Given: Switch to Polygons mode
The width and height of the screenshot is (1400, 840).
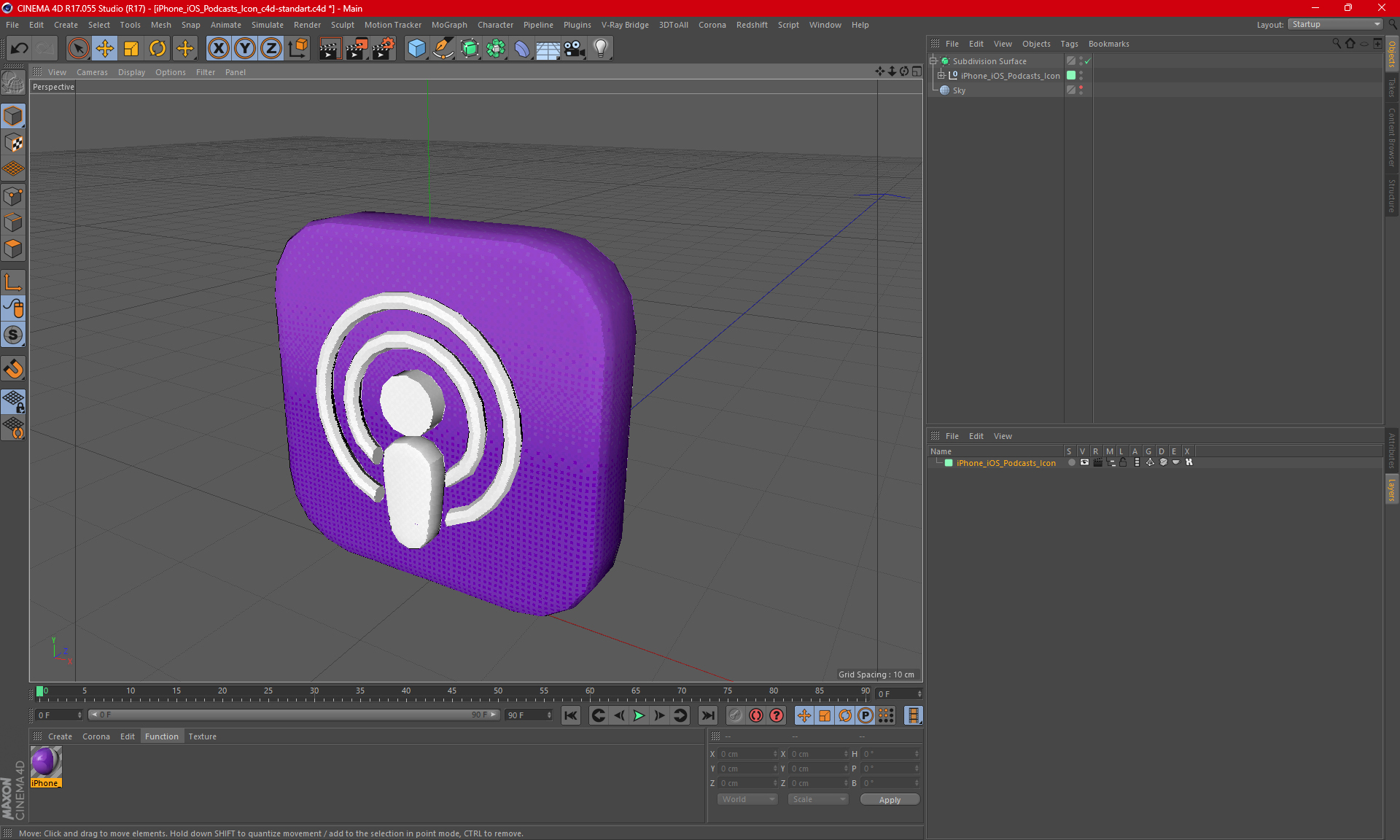Looking at the screenshot, I should (13, 249).
